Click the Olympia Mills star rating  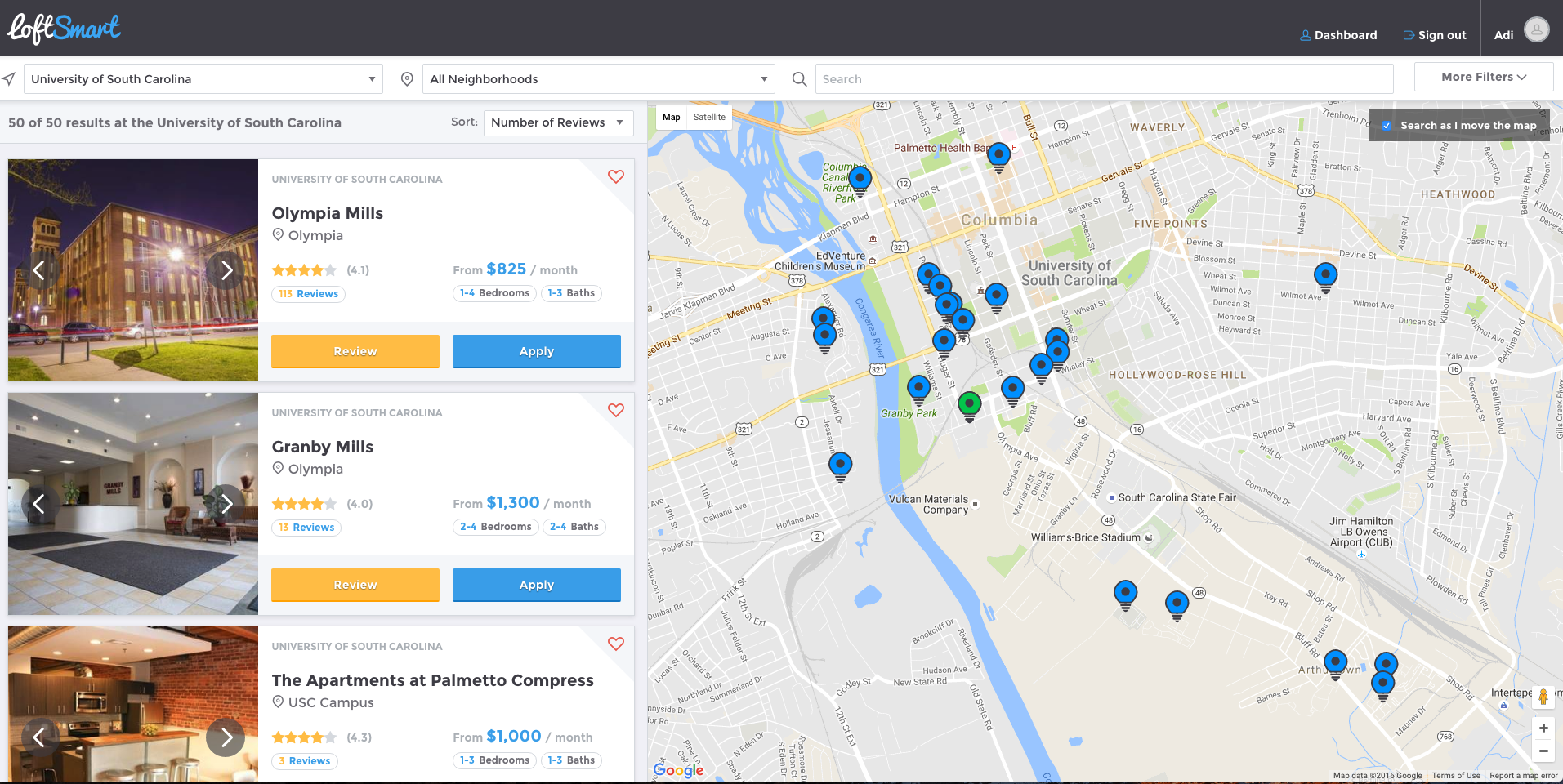(304, 270)
